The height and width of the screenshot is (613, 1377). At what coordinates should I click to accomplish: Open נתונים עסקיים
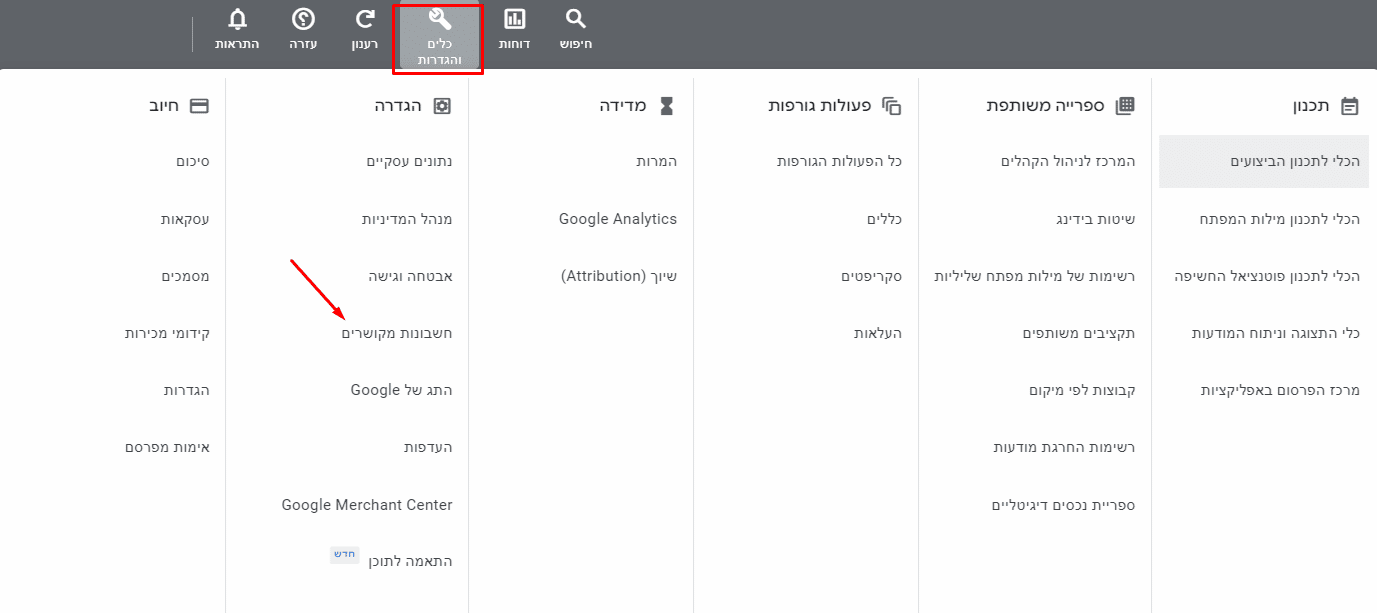[x=409, y=161]
